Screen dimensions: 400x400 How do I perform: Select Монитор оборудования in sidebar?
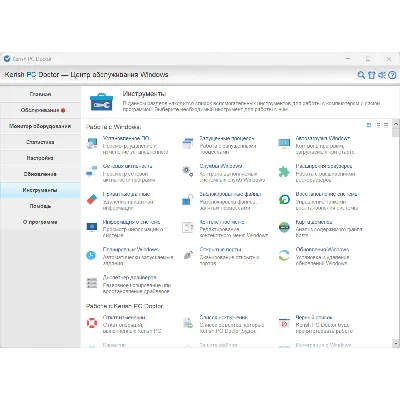(40, 126)
